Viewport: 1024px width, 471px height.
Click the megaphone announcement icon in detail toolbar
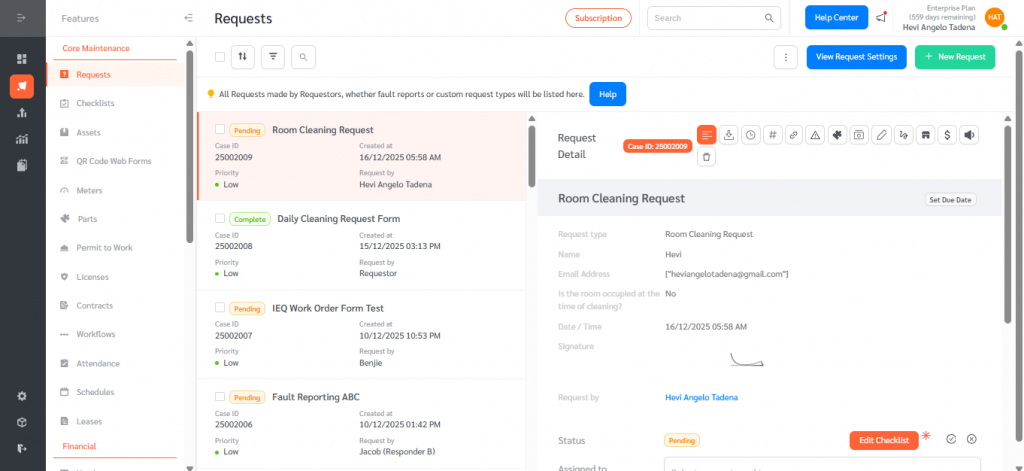click(968, 135)
